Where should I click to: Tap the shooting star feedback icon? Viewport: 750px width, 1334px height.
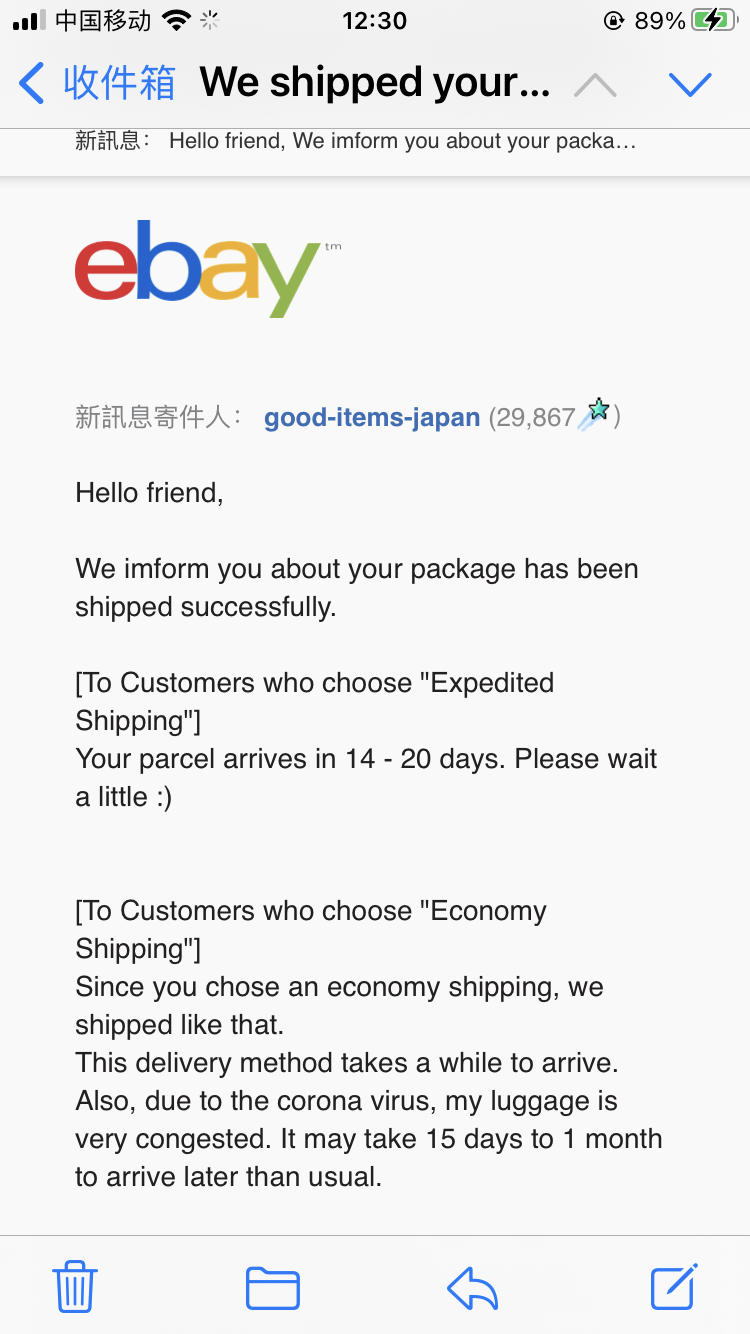point(594,413)
